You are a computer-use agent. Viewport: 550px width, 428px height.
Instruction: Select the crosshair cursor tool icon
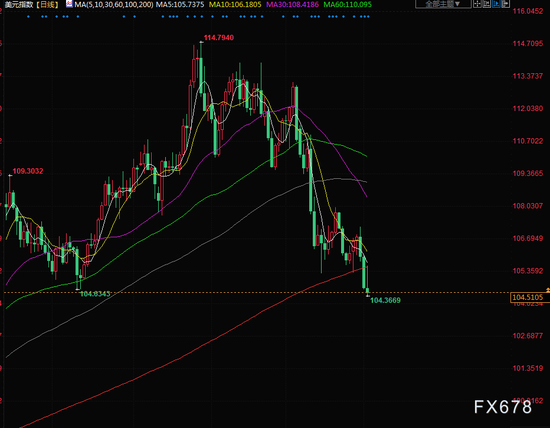(477, 4)
